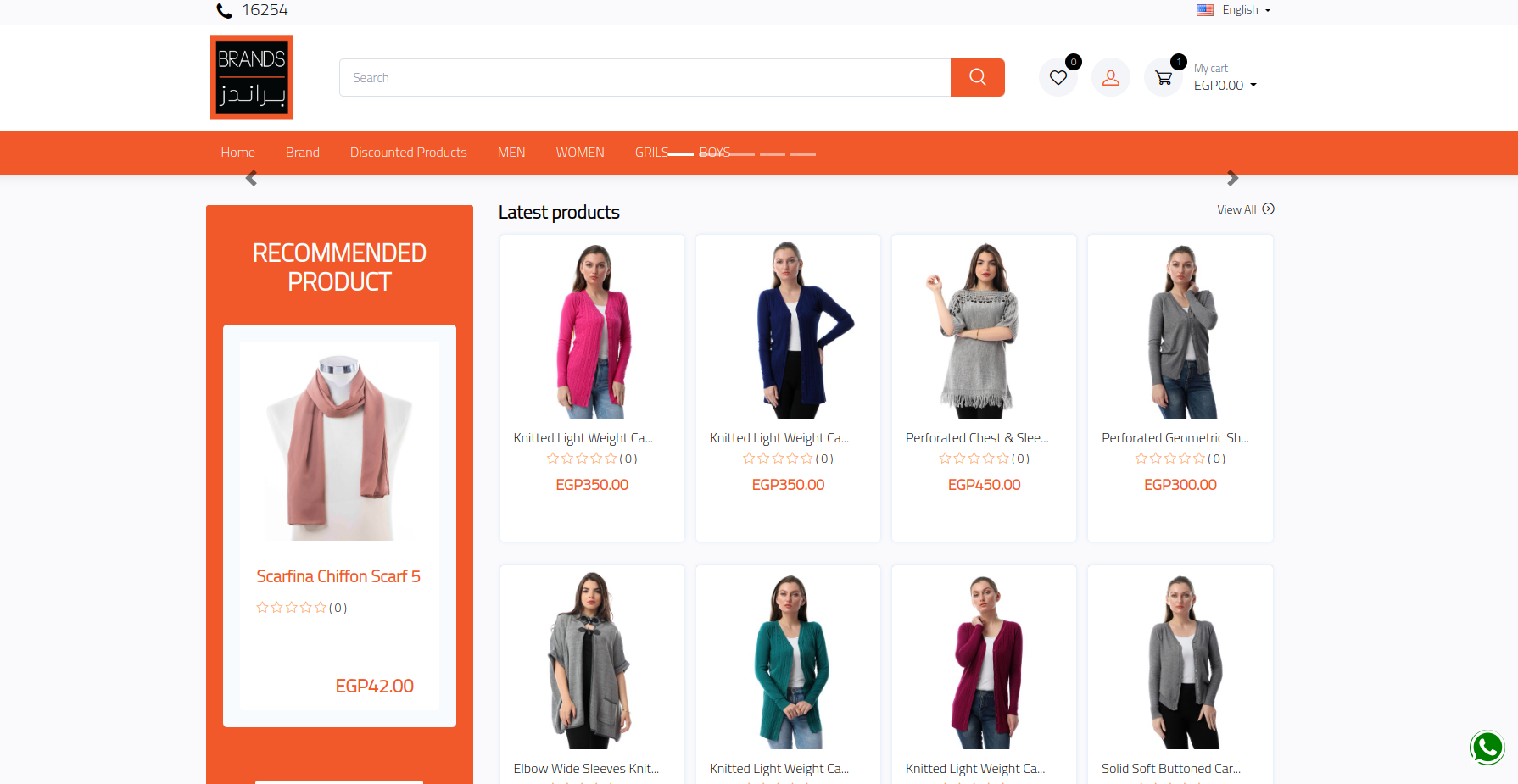Expand the English language dropdown
The width and height of the screenshot is (1518, 784).
(x=1234, y=10)
